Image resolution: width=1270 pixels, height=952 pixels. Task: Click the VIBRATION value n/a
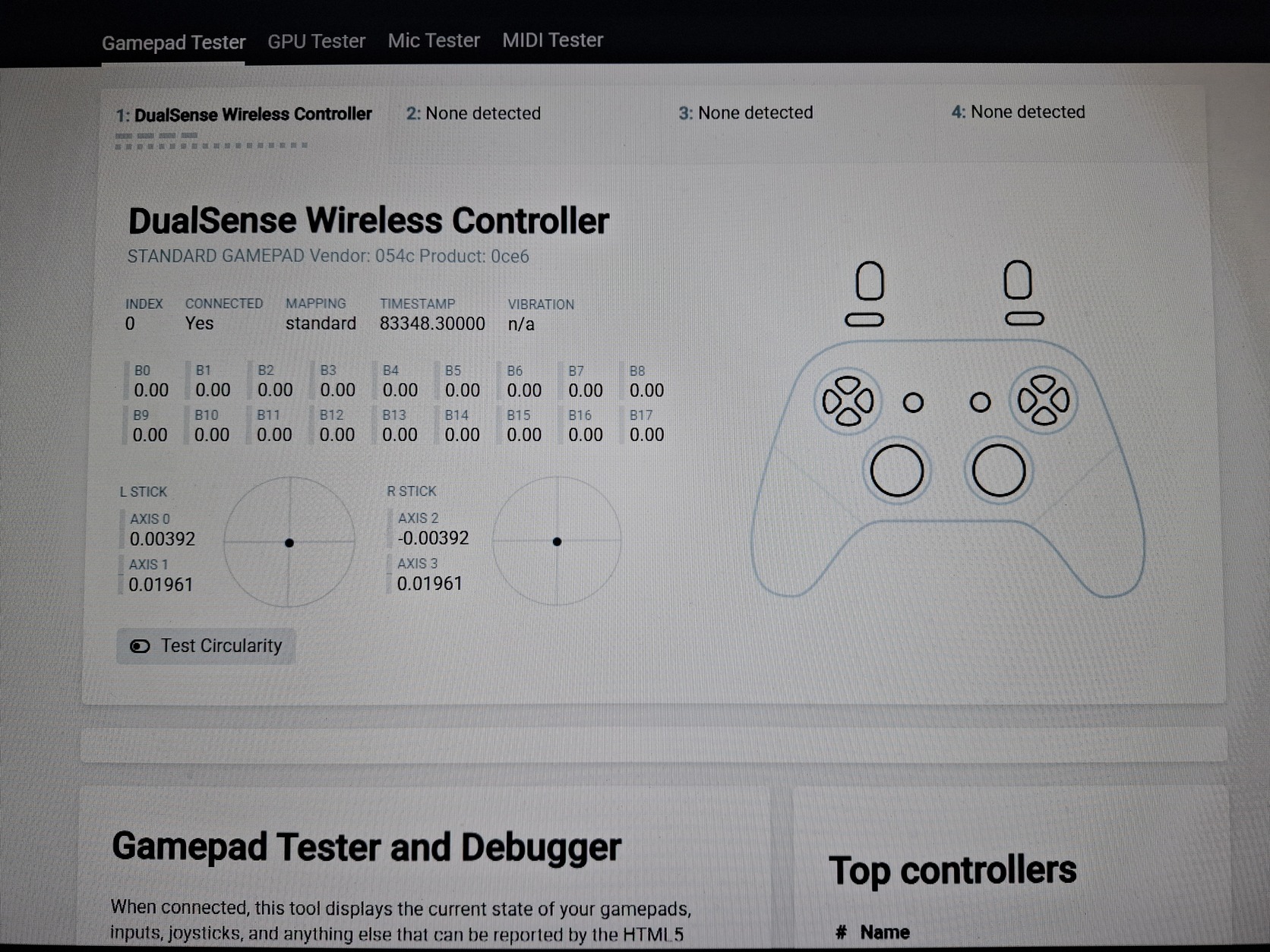(x=521, y=324)
